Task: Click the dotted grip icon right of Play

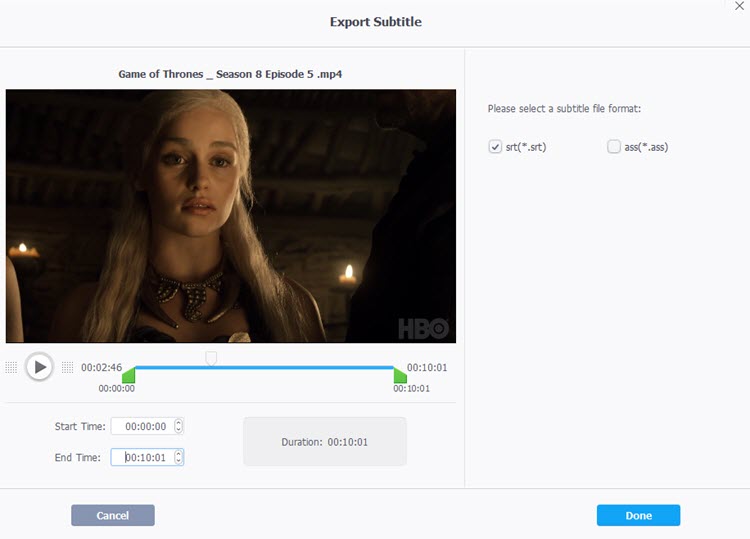Action: pyautogui.click(x=67, y=367)
